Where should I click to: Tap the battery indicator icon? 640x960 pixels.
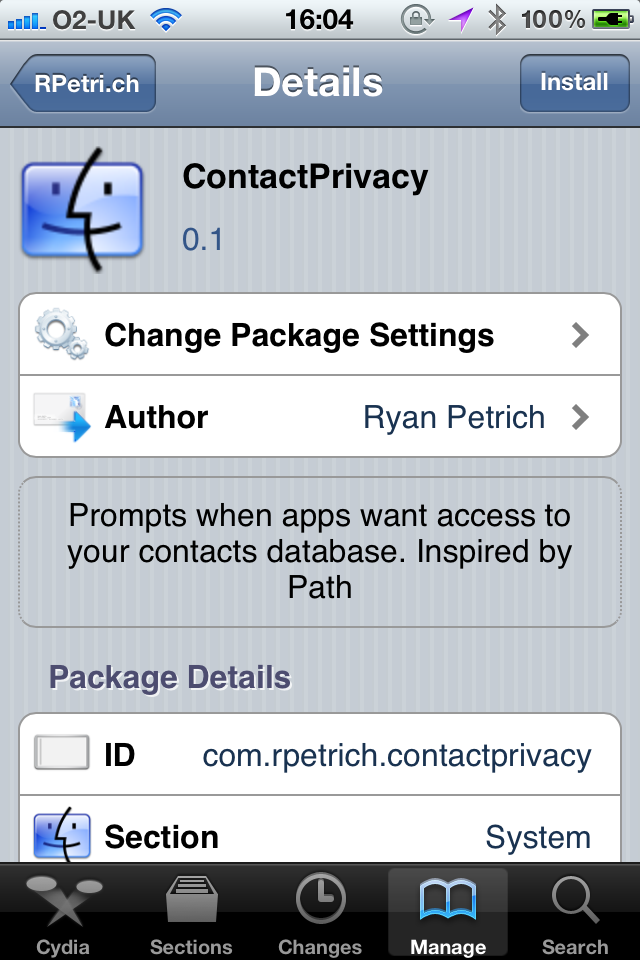(x=612, y=20)
